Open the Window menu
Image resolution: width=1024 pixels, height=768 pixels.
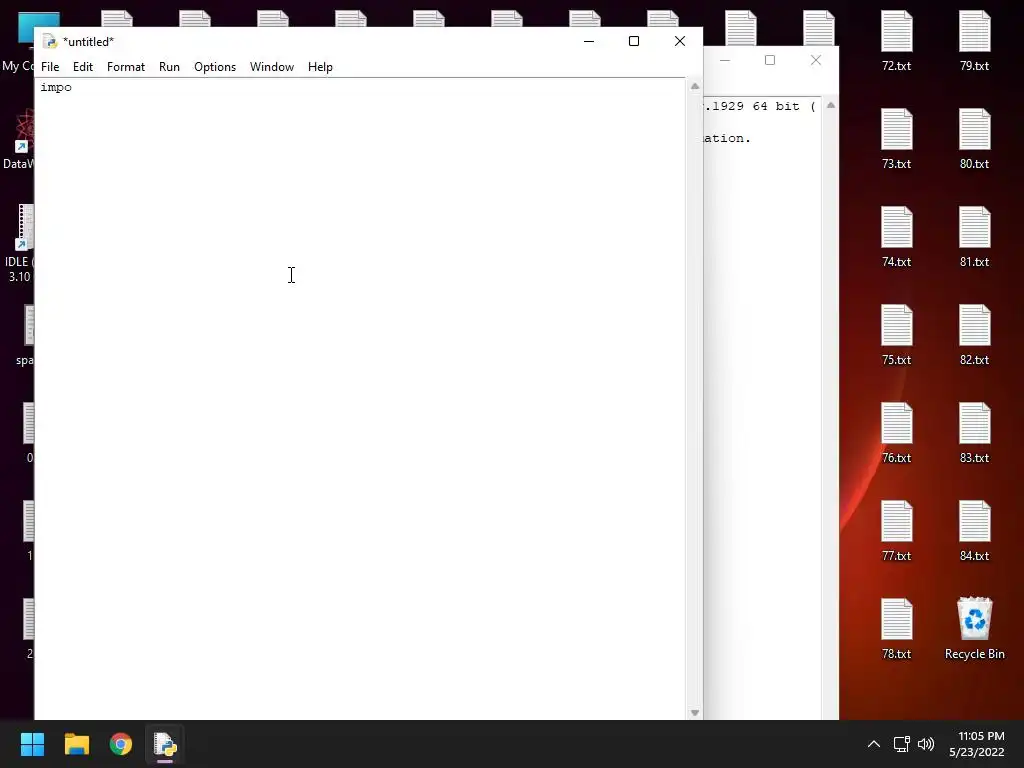click(x=272, y=67)
